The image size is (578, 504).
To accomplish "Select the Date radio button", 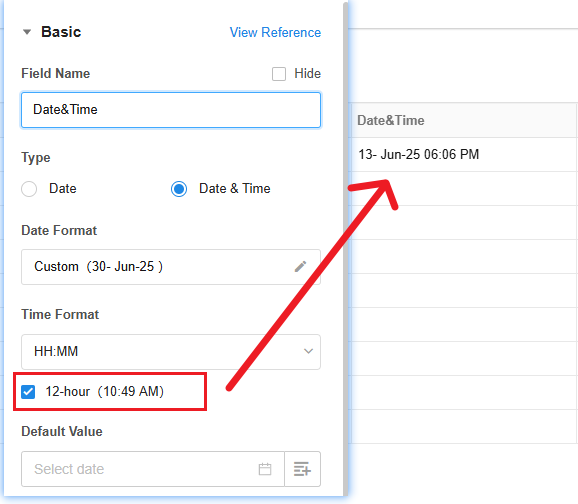I will (x=29, y=189).
